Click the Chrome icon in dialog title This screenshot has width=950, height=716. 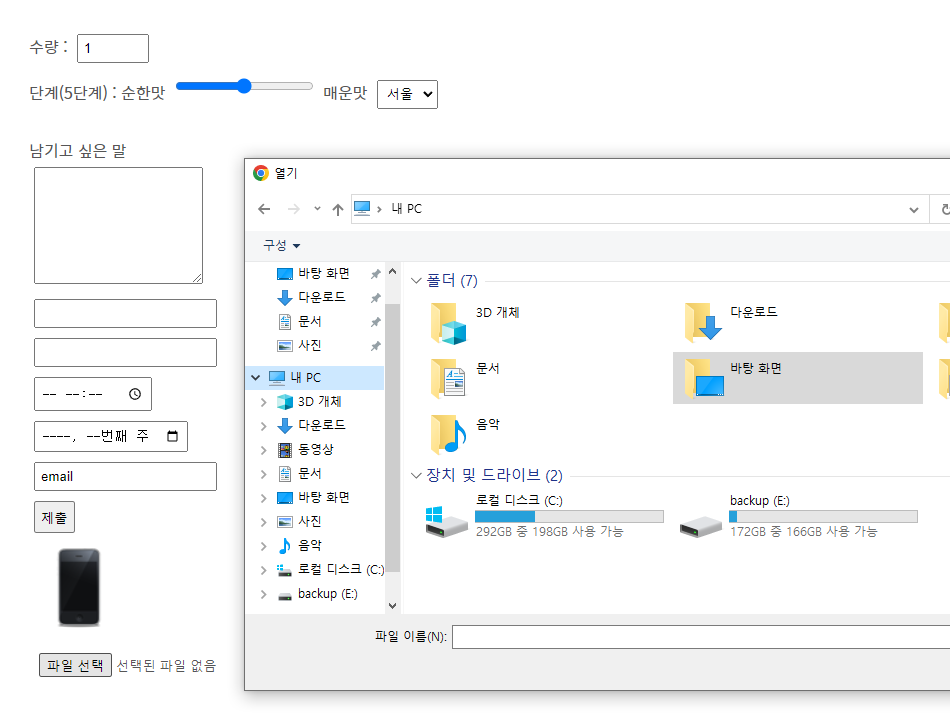tap(261, 173)
